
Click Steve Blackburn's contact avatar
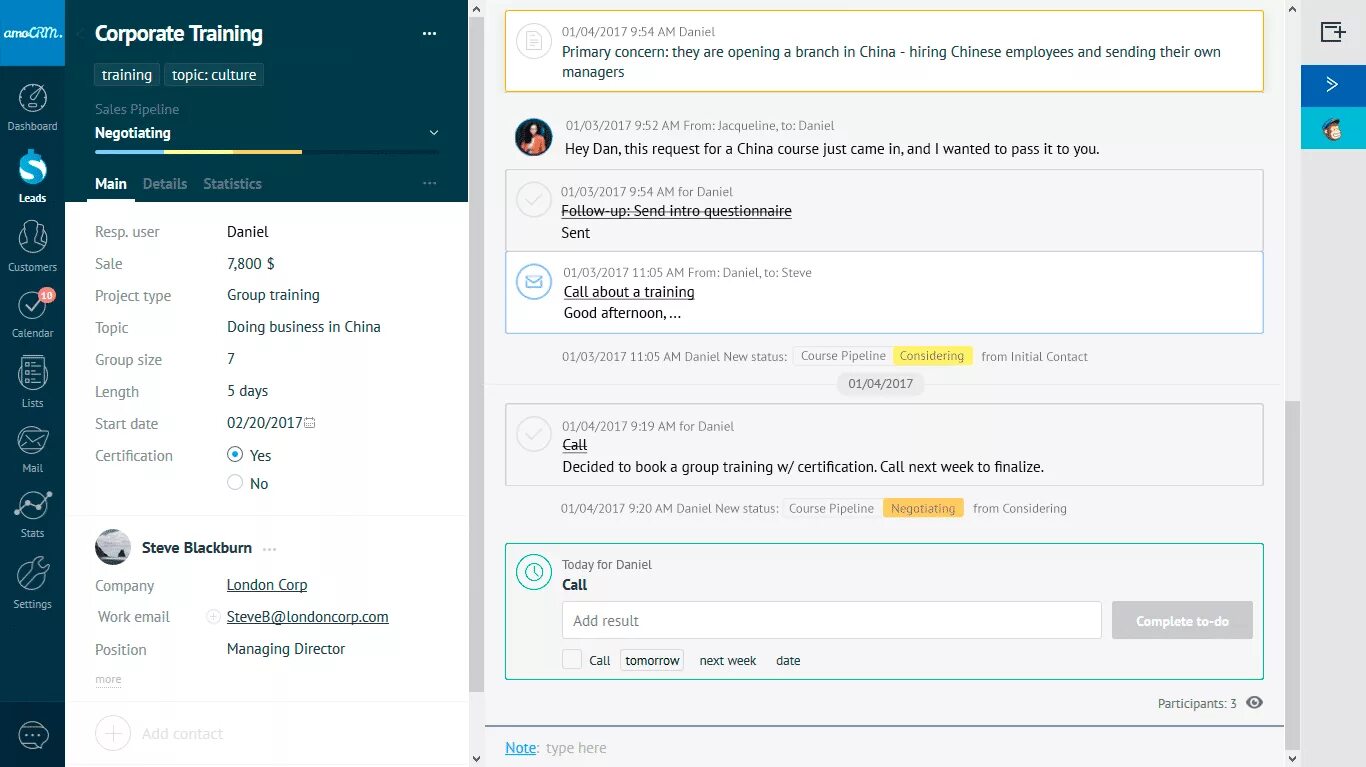(113, 547)
